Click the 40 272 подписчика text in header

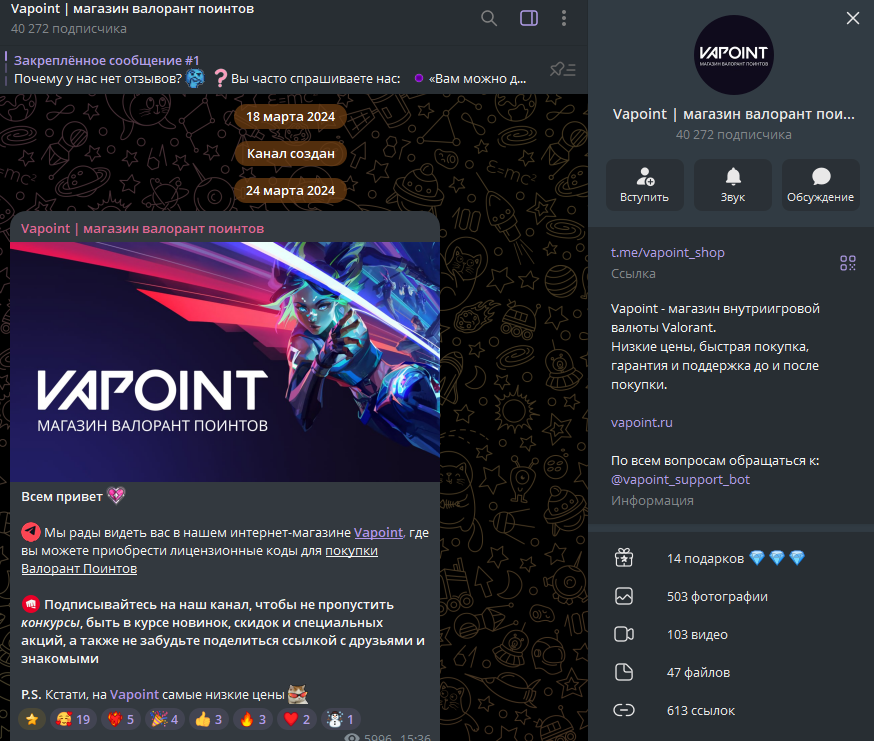[x=69, y=28]
